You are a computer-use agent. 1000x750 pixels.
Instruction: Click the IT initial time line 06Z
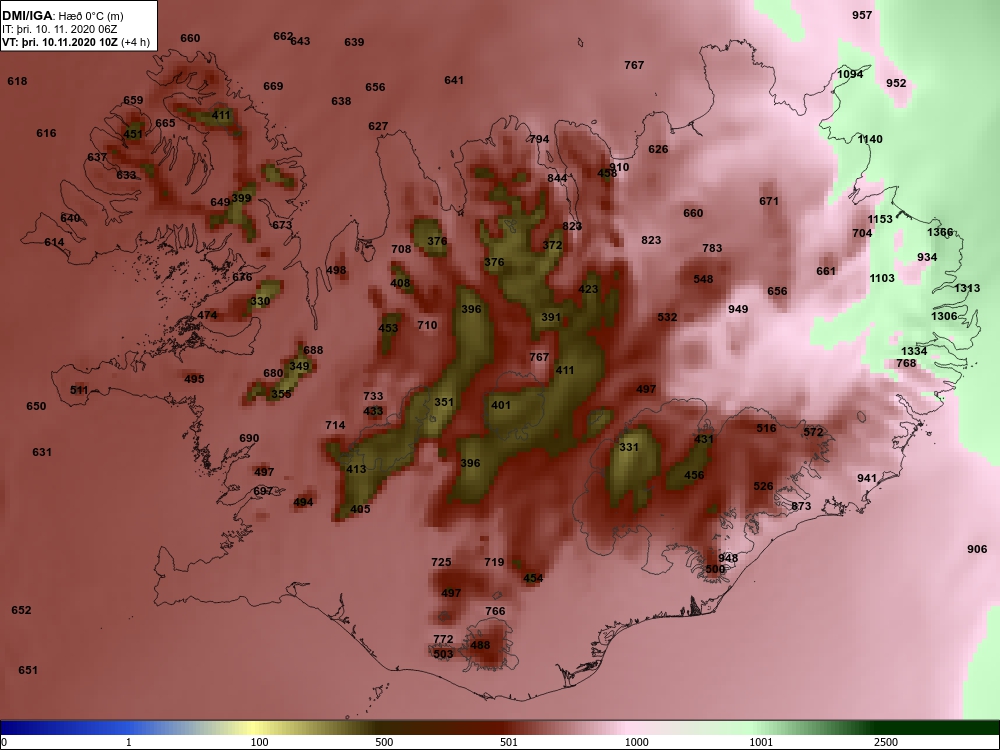coord(60,29)
